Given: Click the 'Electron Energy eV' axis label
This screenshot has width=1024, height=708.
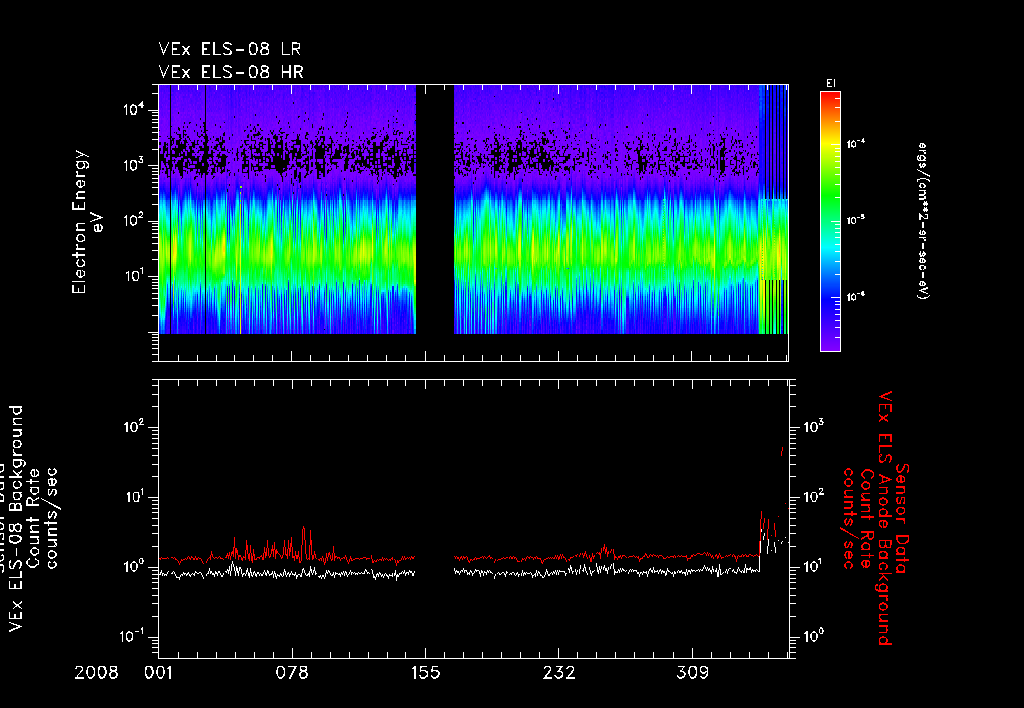Looking at the screenshot, I should pyautogui.click(x=88, y=222).
